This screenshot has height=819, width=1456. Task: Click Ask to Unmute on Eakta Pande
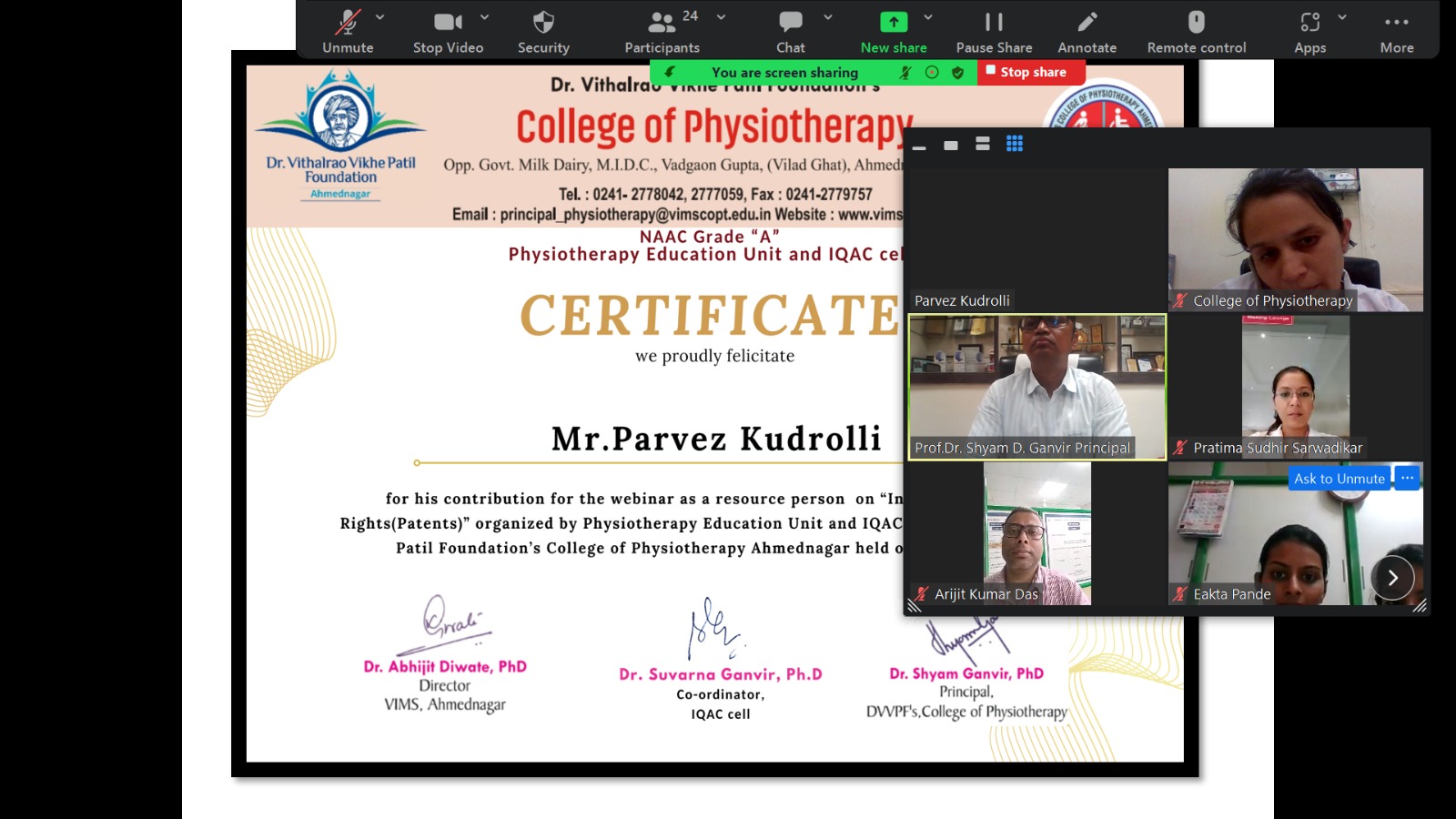pos(1339,479)
